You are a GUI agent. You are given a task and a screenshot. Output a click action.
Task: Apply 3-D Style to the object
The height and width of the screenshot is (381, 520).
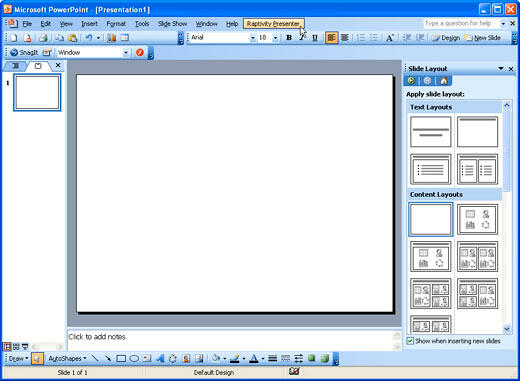coord(324,359)
